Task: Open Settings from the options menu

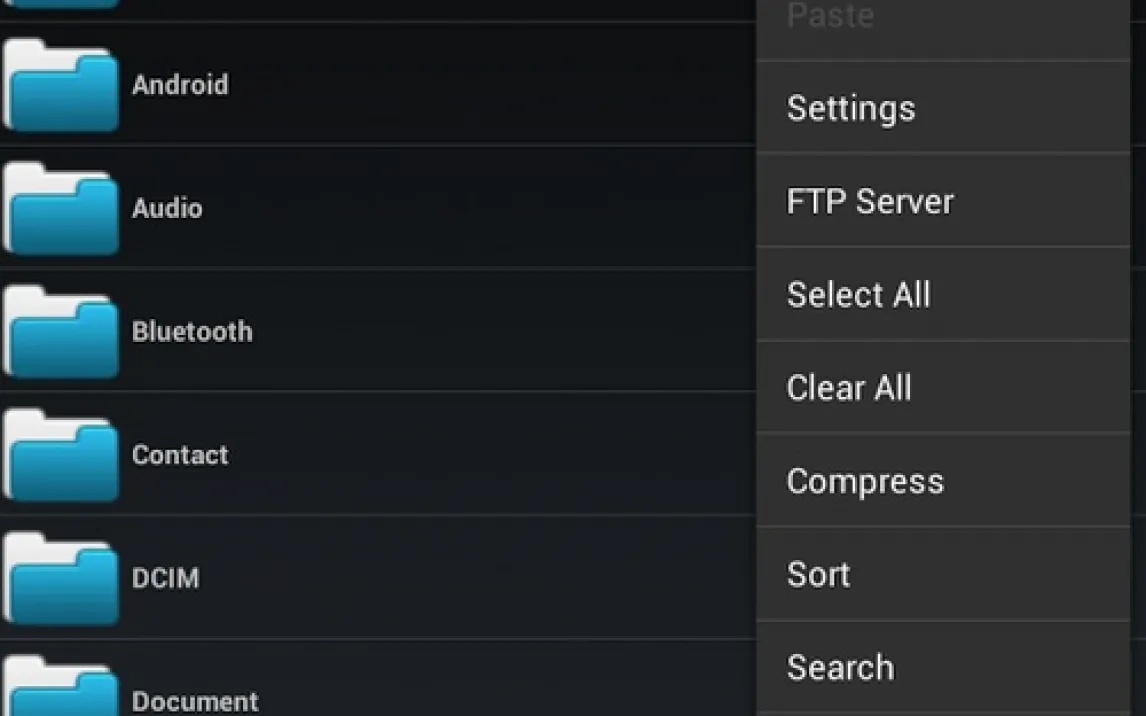Action: click(x=850, y=108)
